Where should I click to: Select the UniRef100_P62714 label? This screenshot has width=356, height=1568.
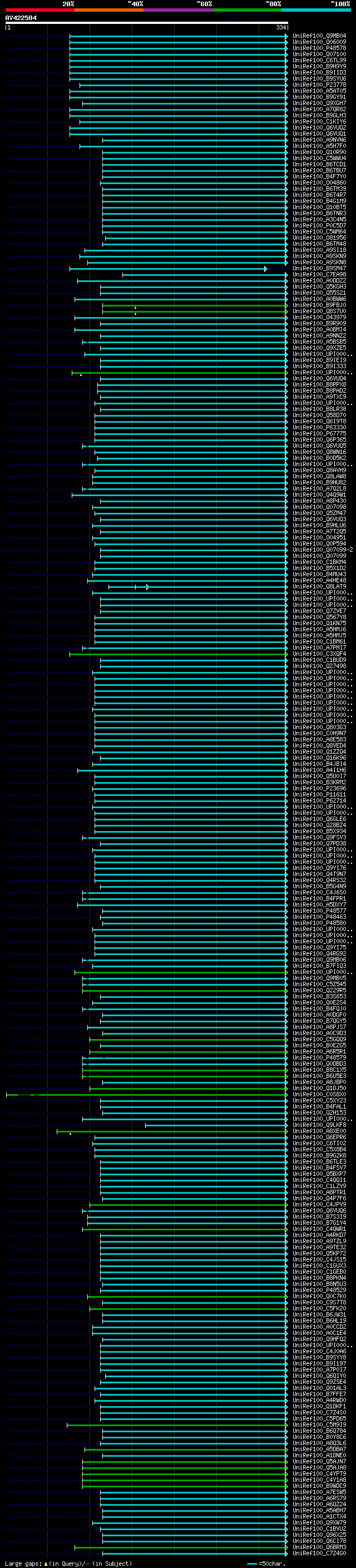click(319, 800)
